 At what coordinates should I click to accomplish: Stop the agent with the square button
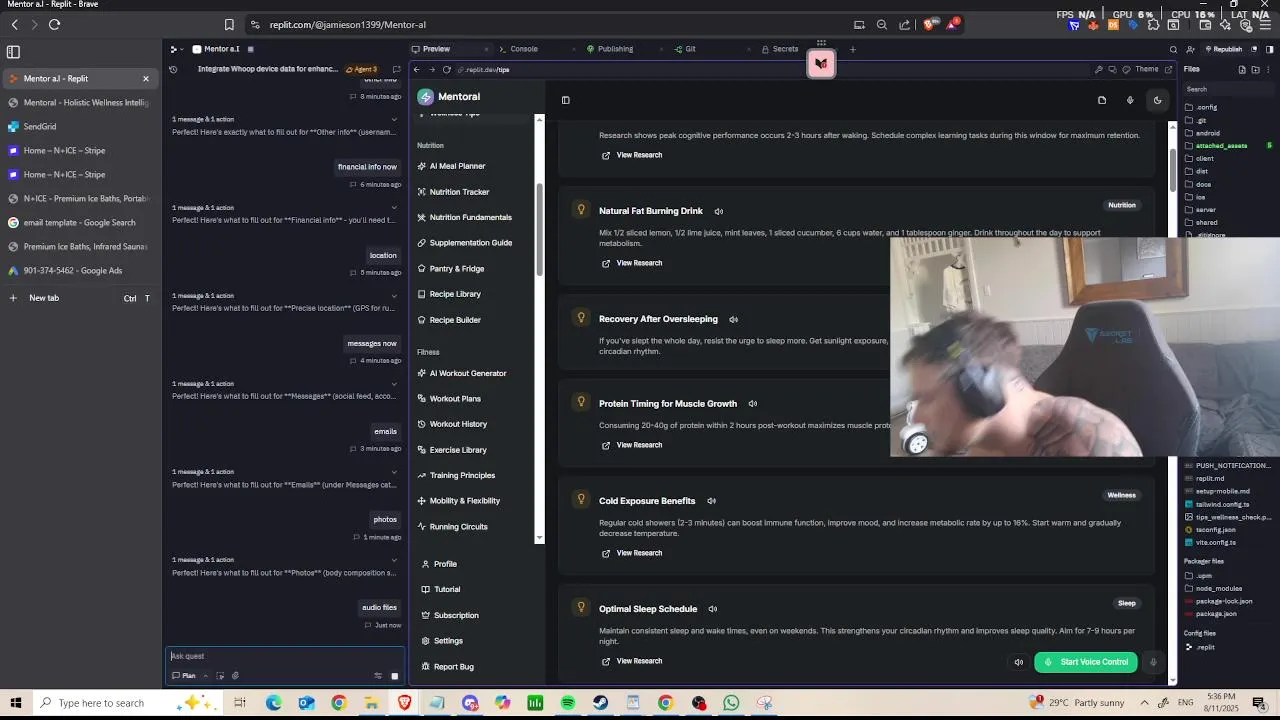pos(394,676)
